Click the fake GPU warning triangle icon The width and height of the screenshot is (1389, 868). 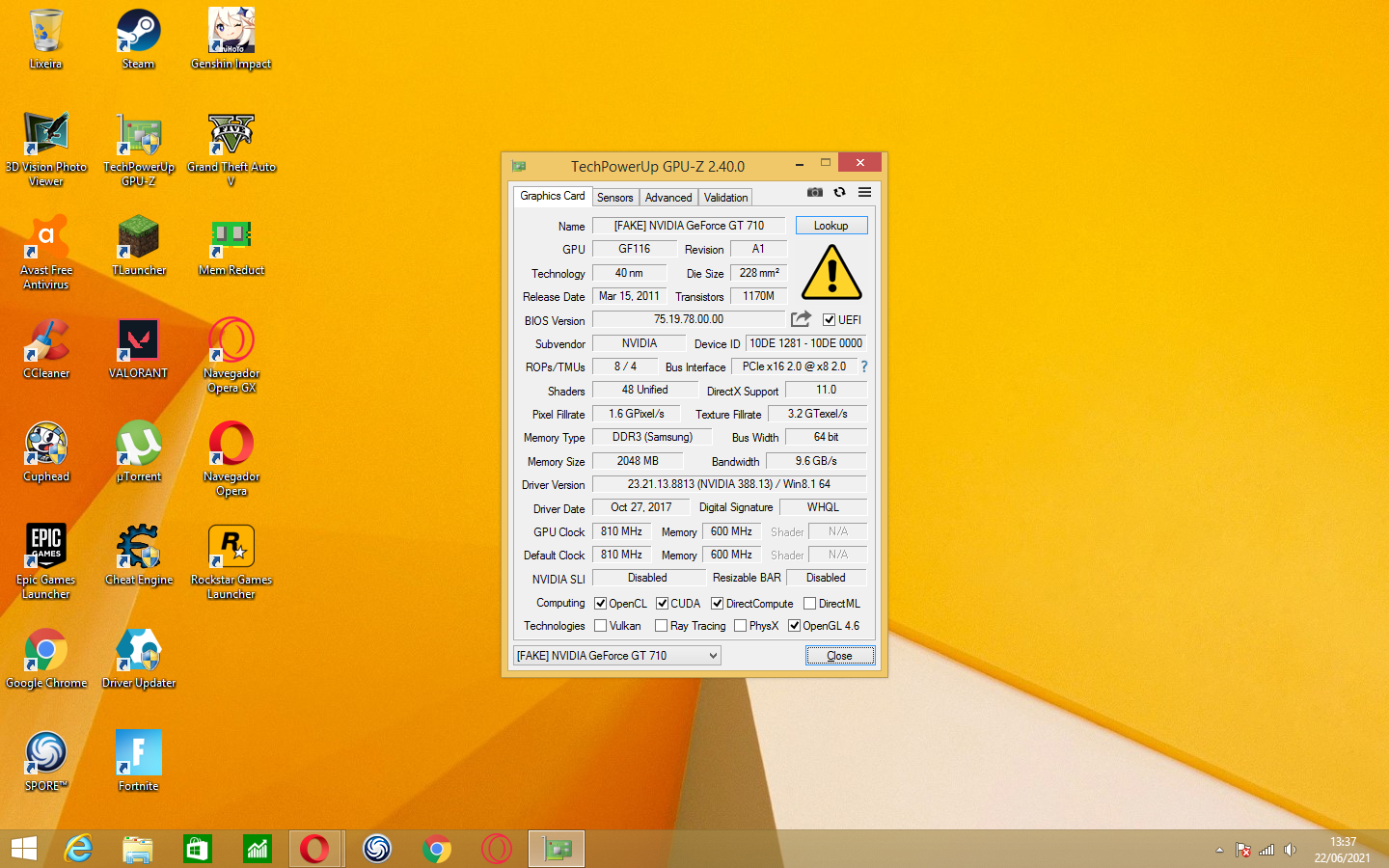pos(831,272)
